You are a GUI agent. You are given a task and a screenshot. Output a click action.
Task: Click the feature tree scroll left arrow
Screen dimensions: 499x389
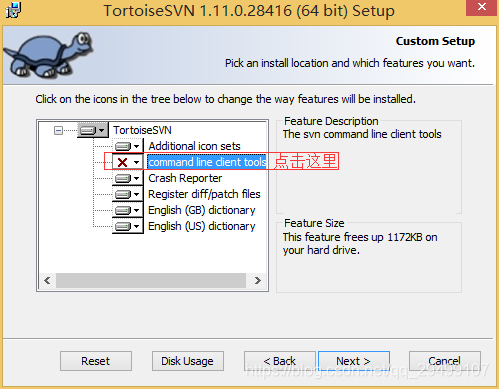[47, 280]
